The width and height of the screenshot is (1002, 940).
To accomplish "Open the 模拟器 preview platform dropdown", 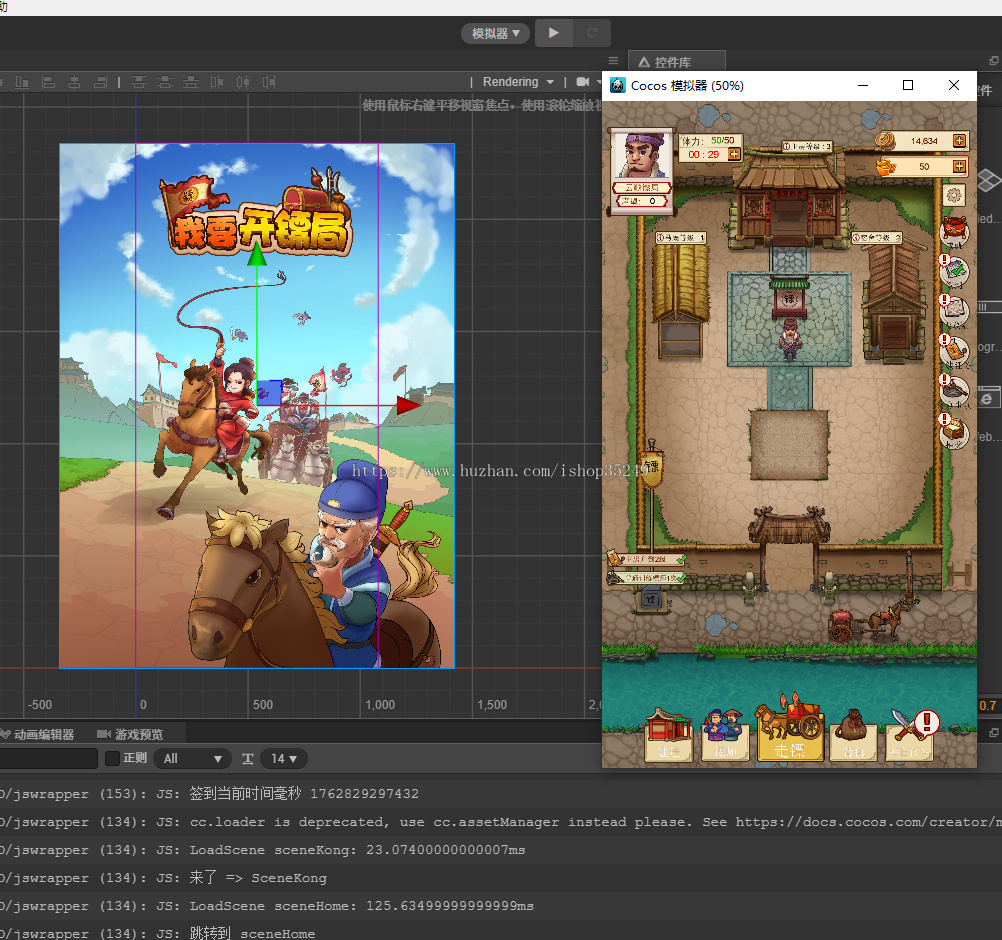I will tap(495, 33).
